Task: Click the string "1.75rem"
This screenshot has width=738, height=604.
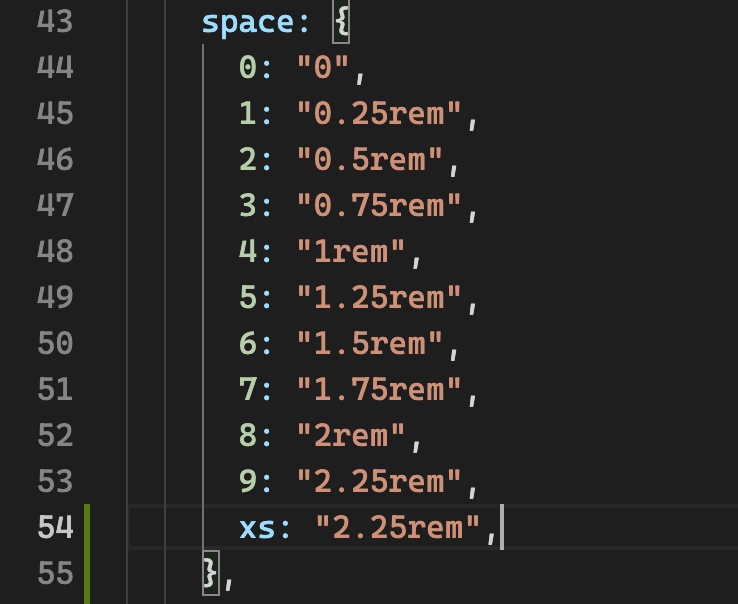Action: 379,389
